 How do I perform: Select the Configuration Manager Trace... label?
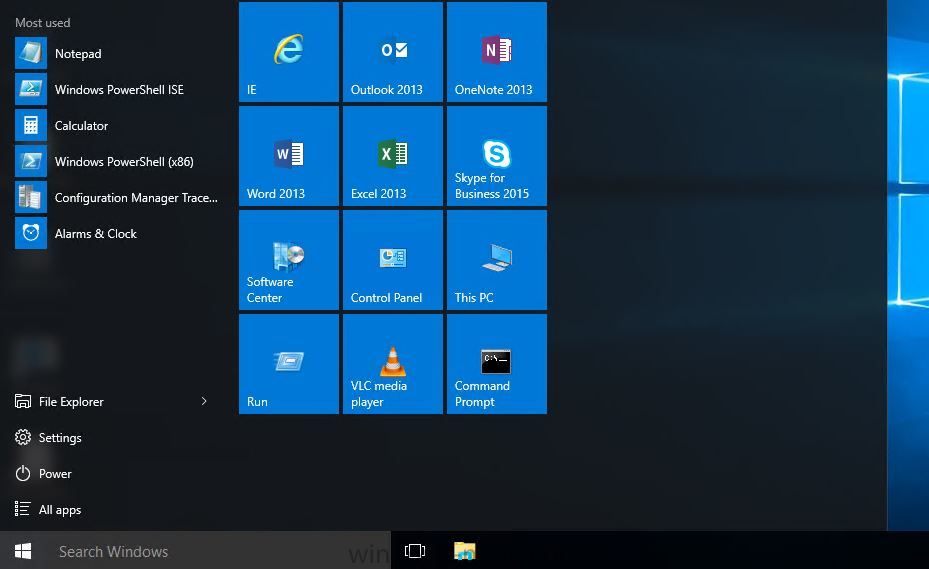136,198
